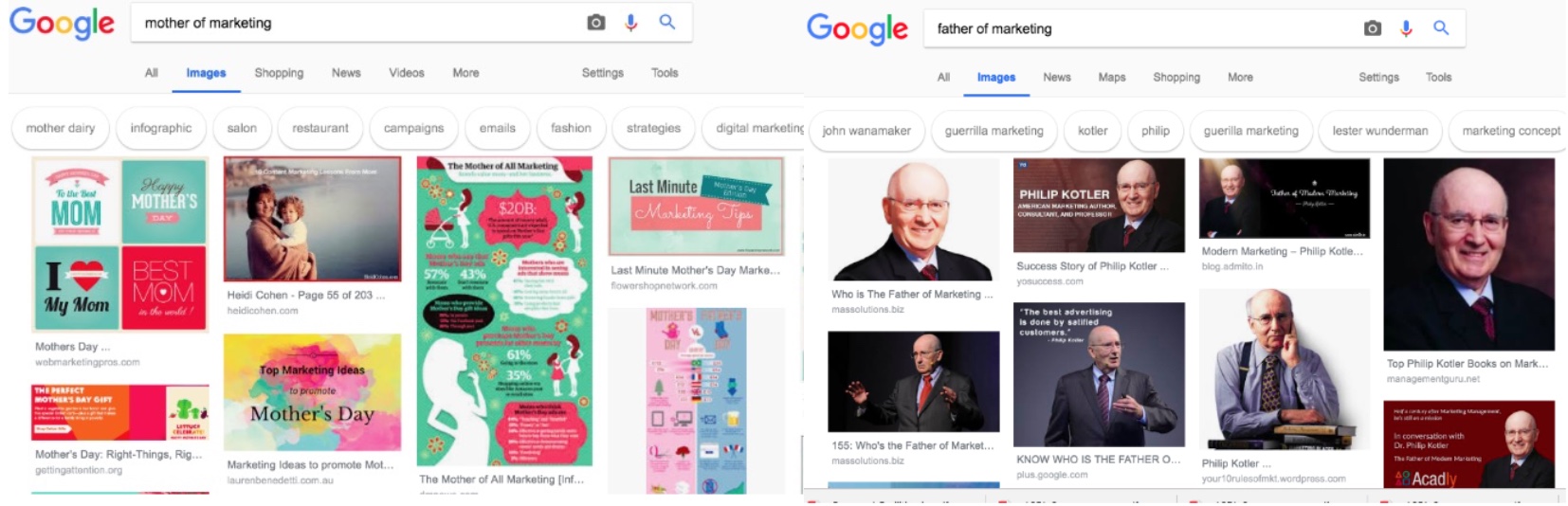Switch to Shopping tab in left results
1568x506 pixels.
pos(279,73)
